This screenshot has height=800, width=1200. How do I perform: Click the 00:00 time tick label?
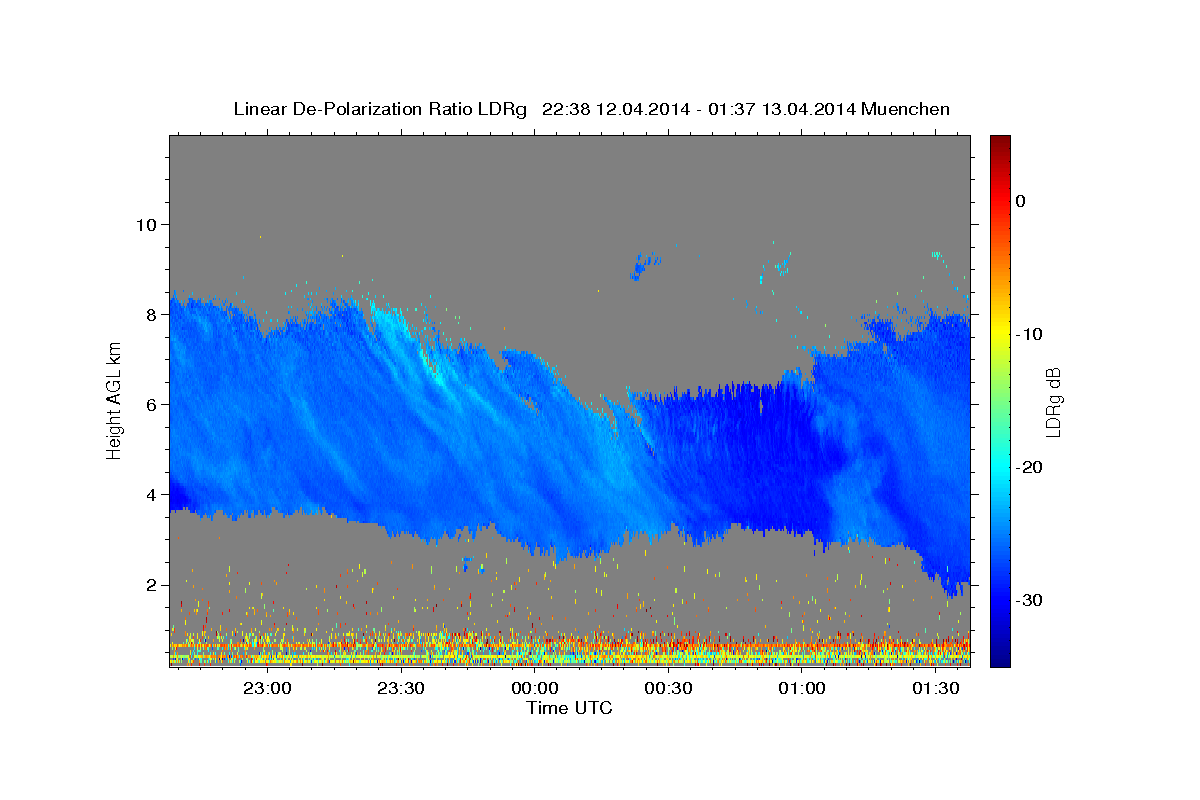[534, 688]
